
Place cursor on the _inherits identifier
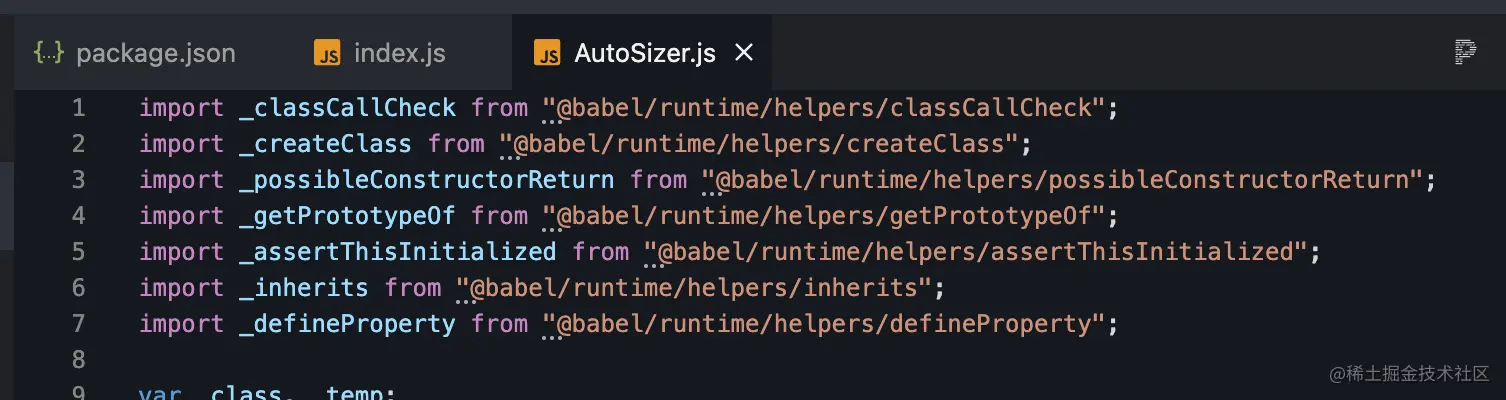tap(304, 288)
